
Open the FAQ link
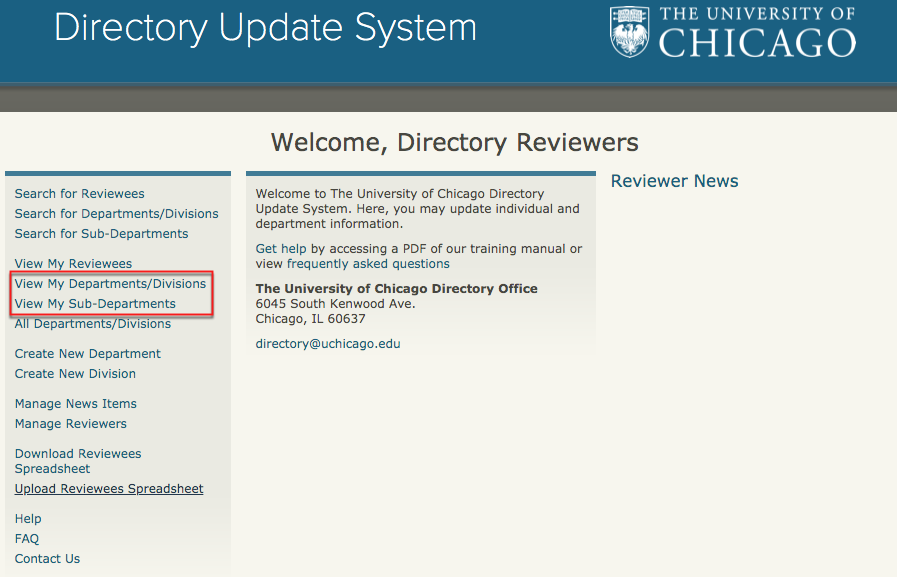pyautogui.click(x=27, y=539)
